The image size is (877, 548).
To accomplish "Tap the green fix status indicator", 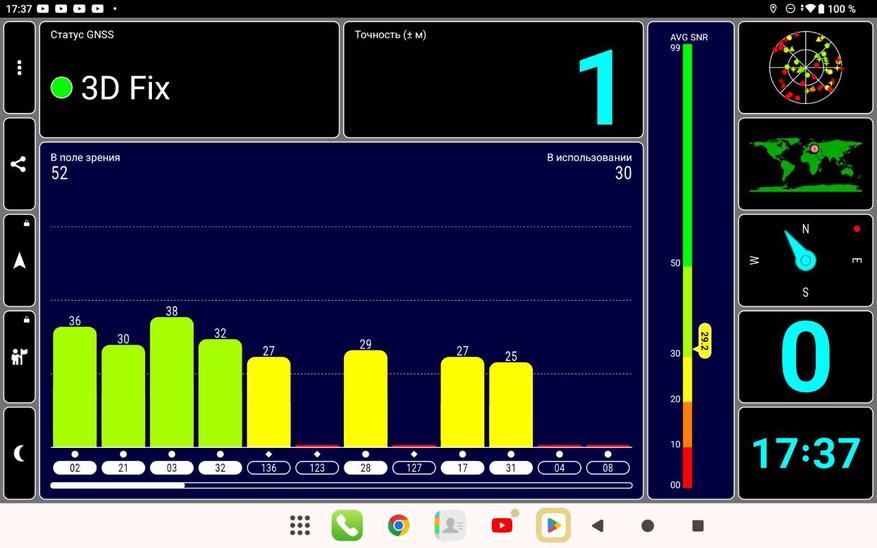I will (62, 88).
